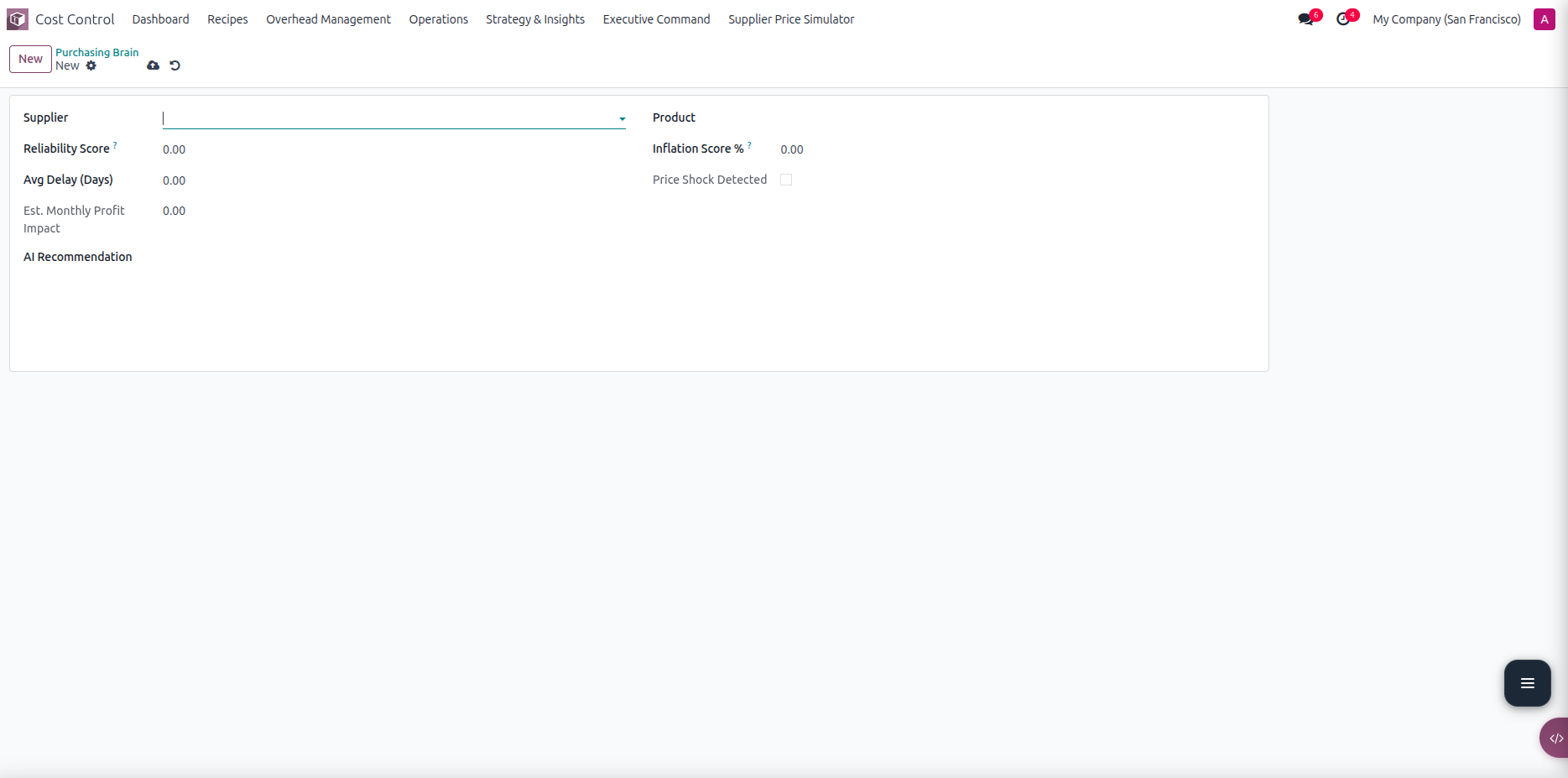Click the Cost Control app logo icon
Viewport: 1568px width, 778px height.
[x=18, y=19]
